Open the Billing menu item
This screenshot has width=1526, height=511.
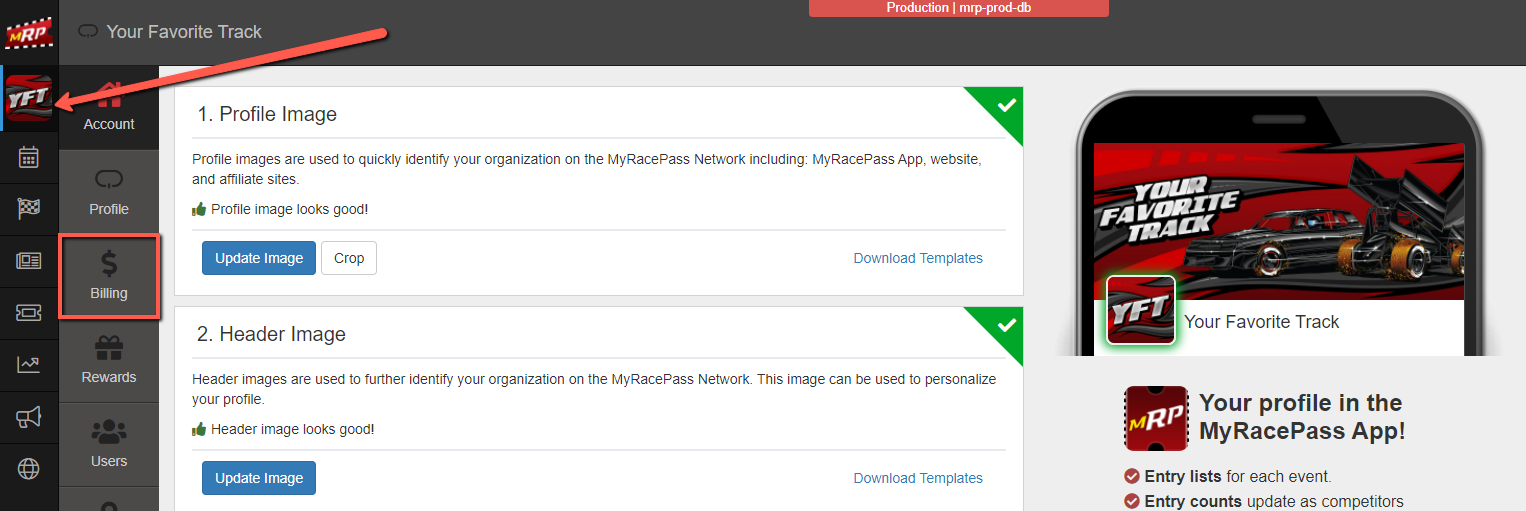(109, 276)
